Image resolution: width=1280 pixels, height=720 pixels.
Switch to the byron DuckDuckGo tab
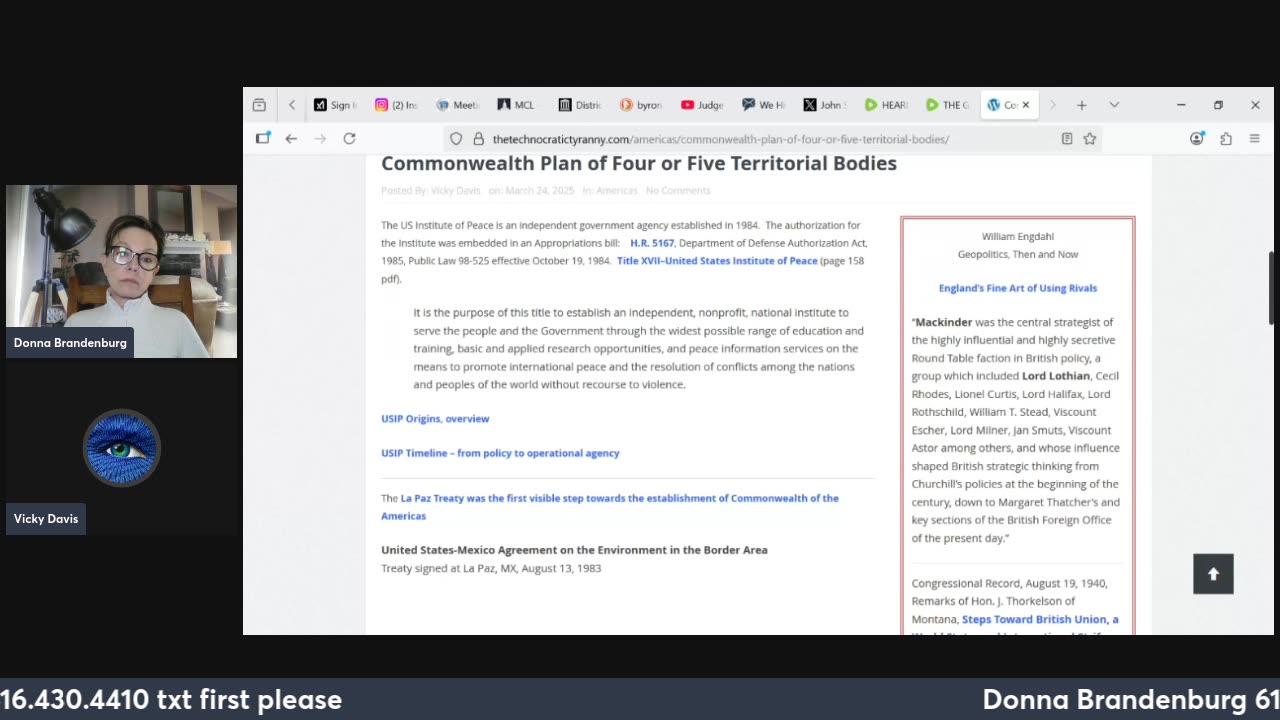(x=641, y=105)
